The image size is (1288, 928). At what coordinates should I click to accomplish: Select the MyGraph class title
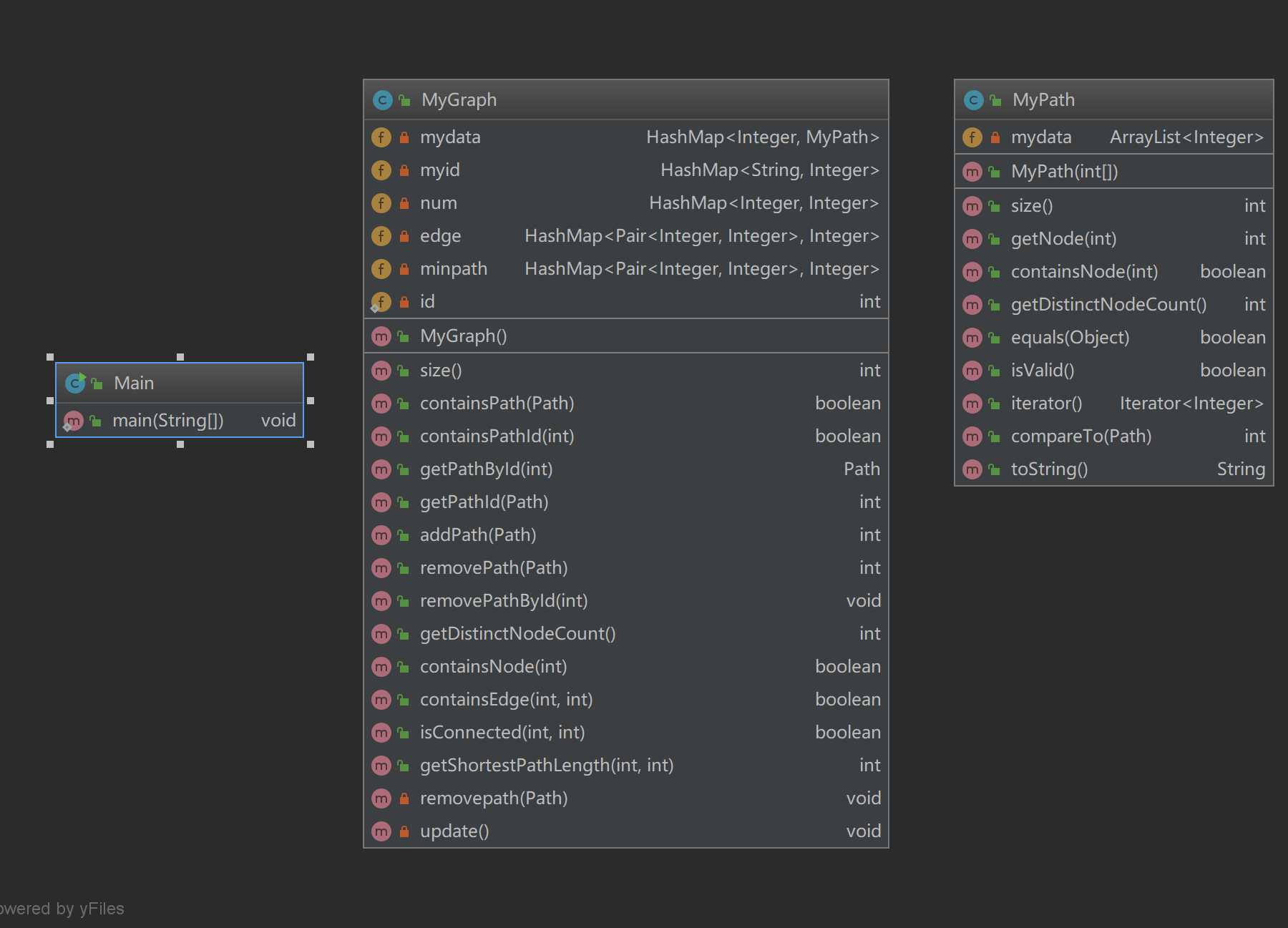[x=459, y=100]
